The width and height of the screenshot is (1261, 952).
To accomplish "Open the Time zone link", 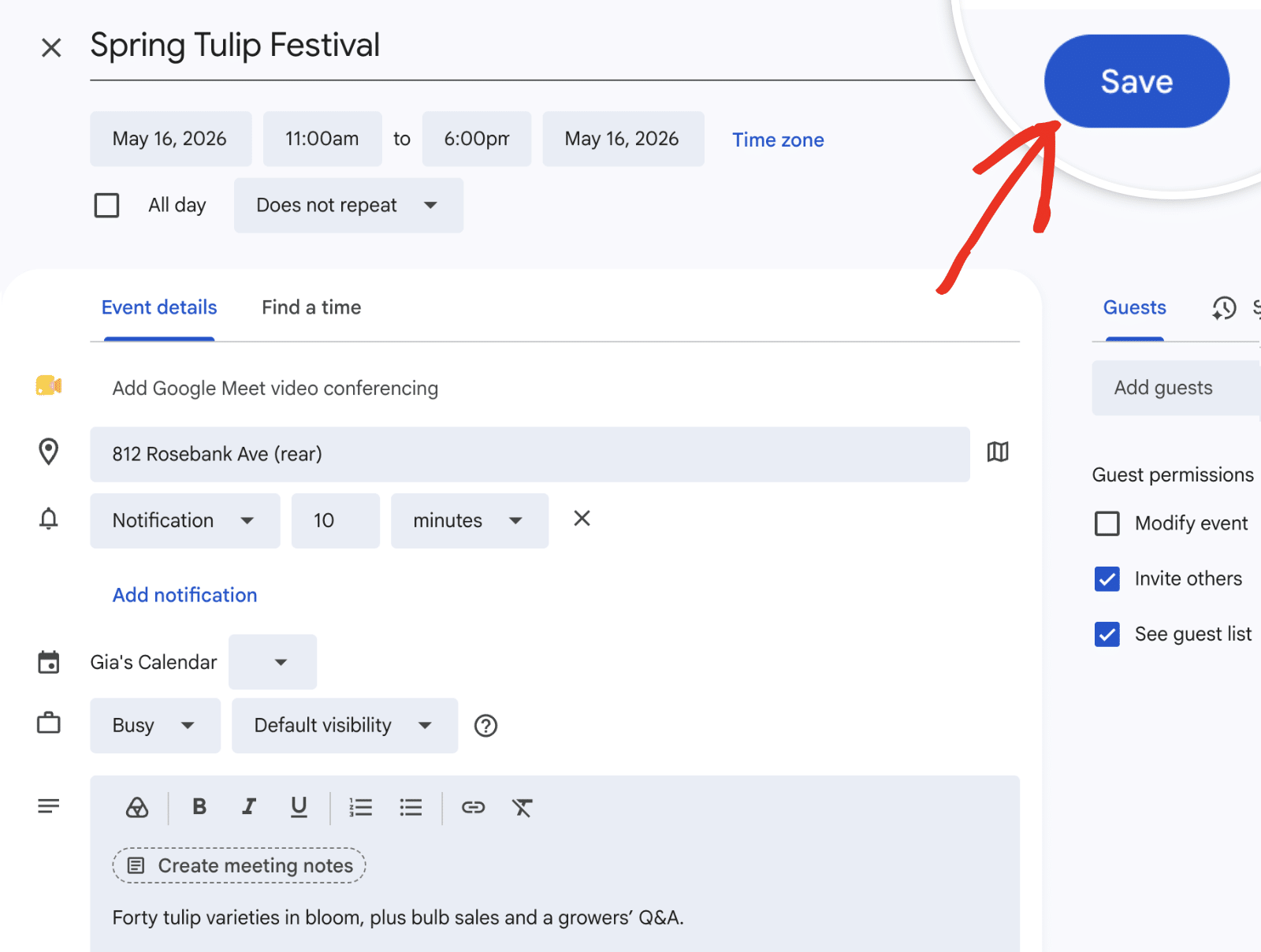I will [778, 139].
